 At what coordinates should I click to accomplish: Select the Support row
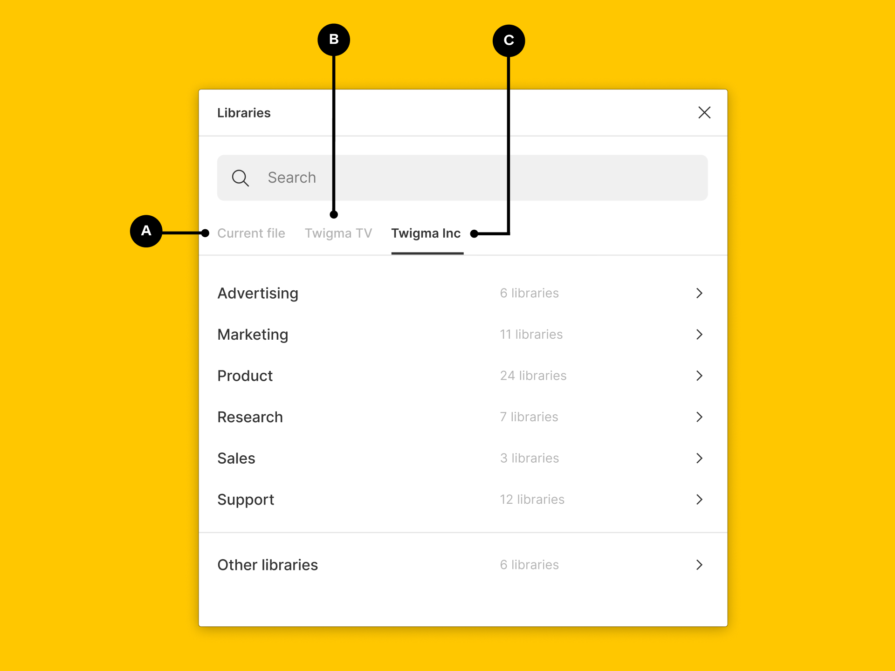pos(245,499)
